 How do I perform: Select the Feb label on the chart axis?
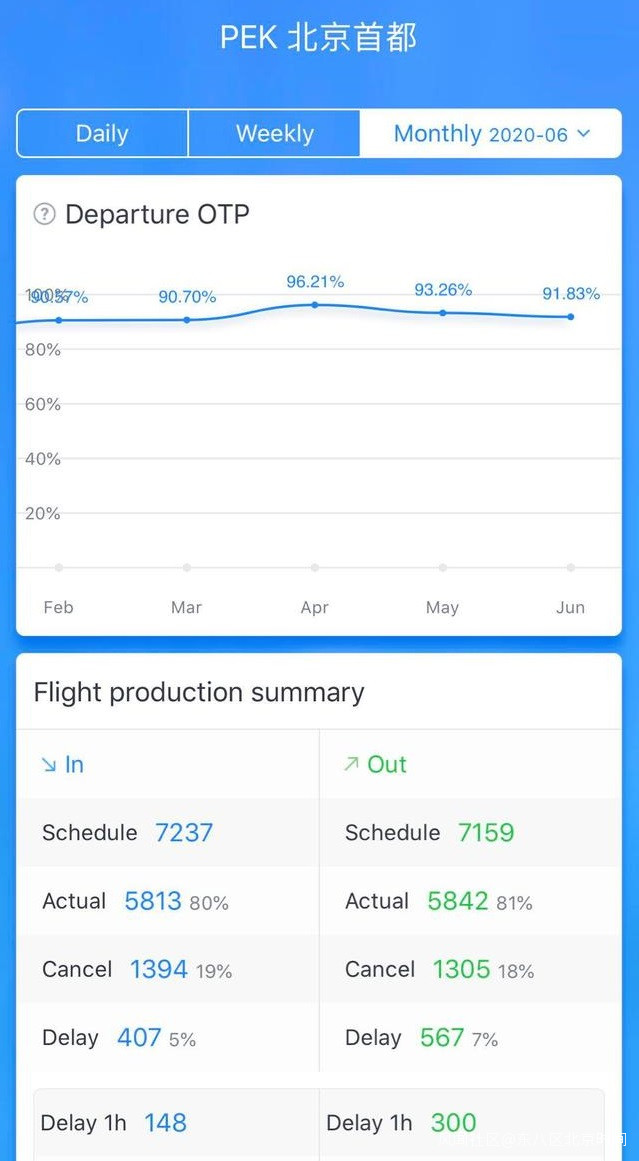click(59, 607)
